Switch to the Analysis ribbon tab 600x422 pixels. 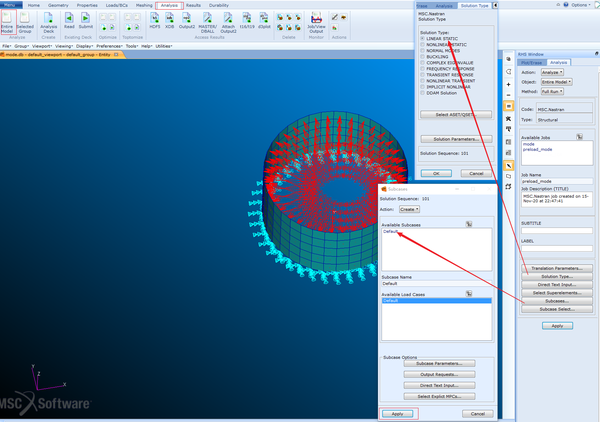(x=170, y=5)
